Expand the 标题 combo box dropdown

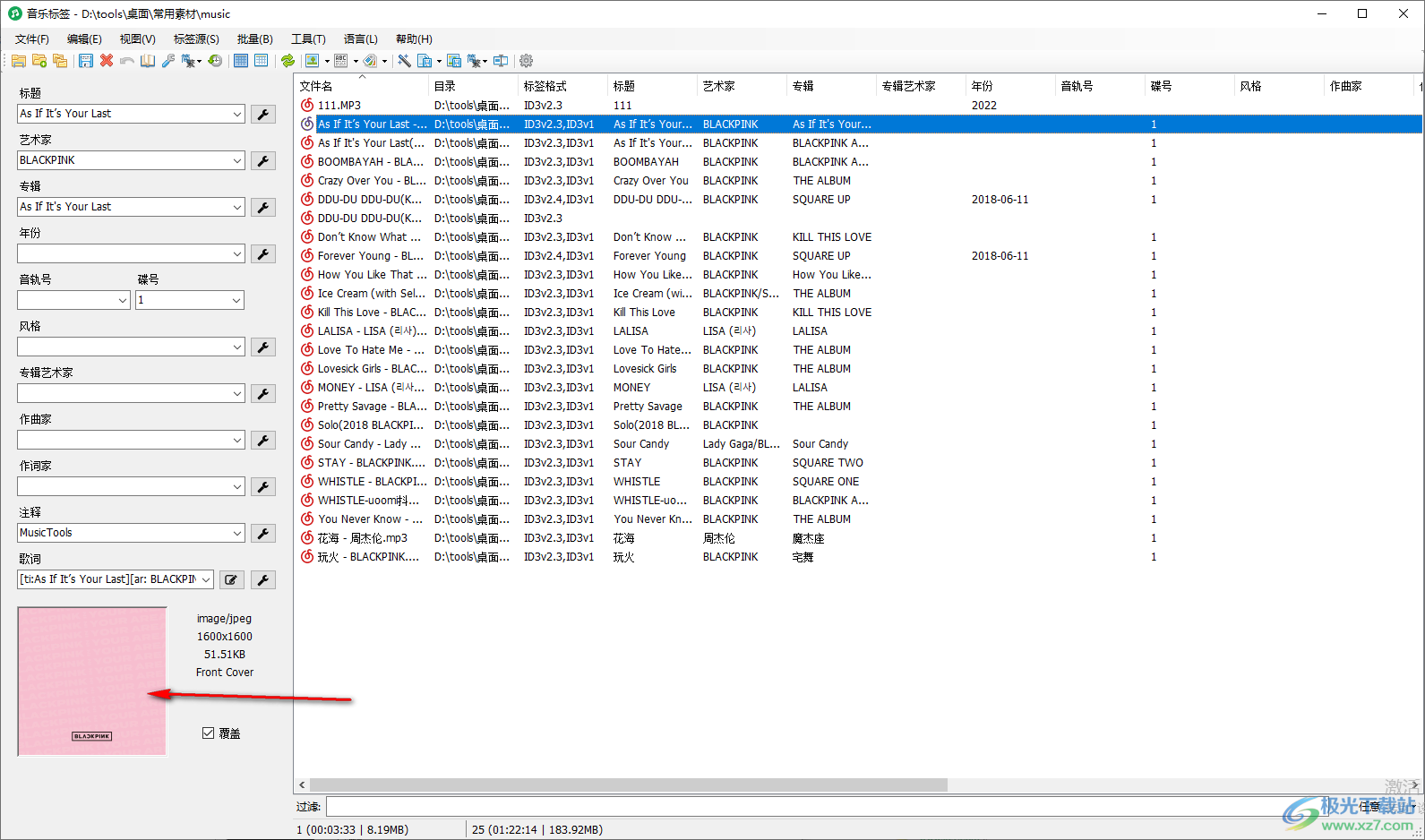click(237, 114)
